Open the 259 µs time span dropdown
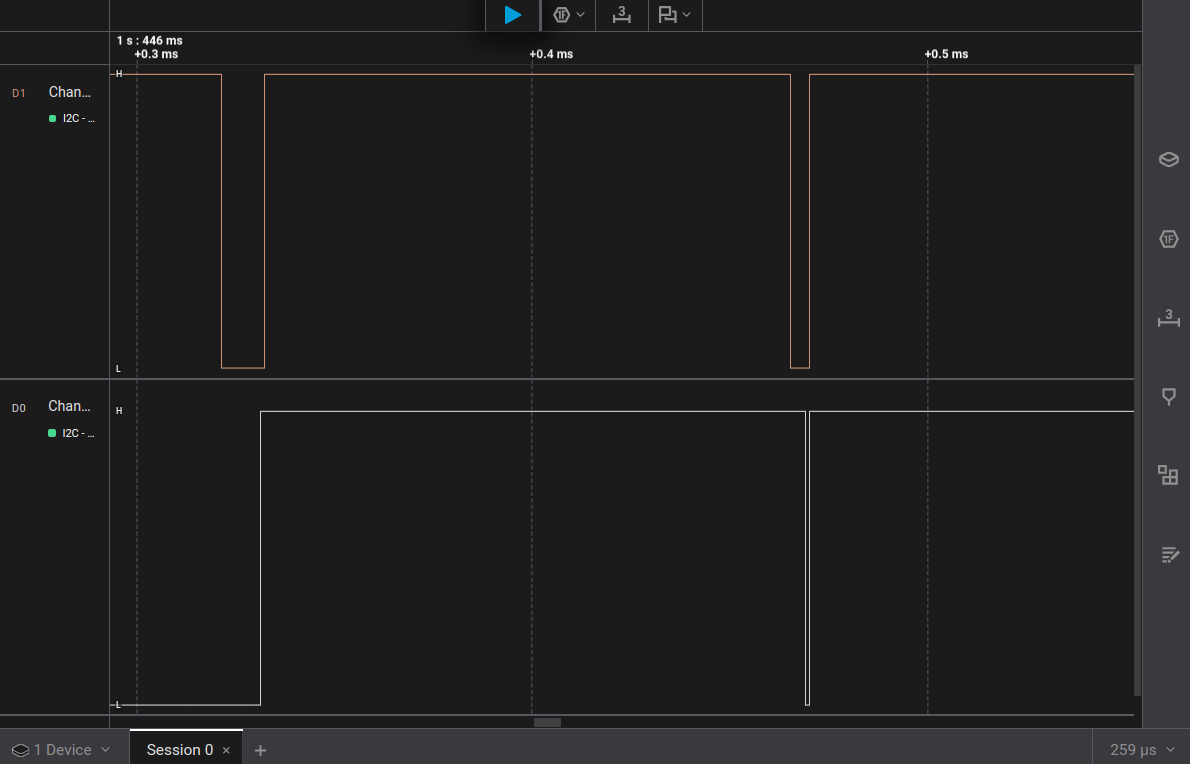 (1140, 750)
